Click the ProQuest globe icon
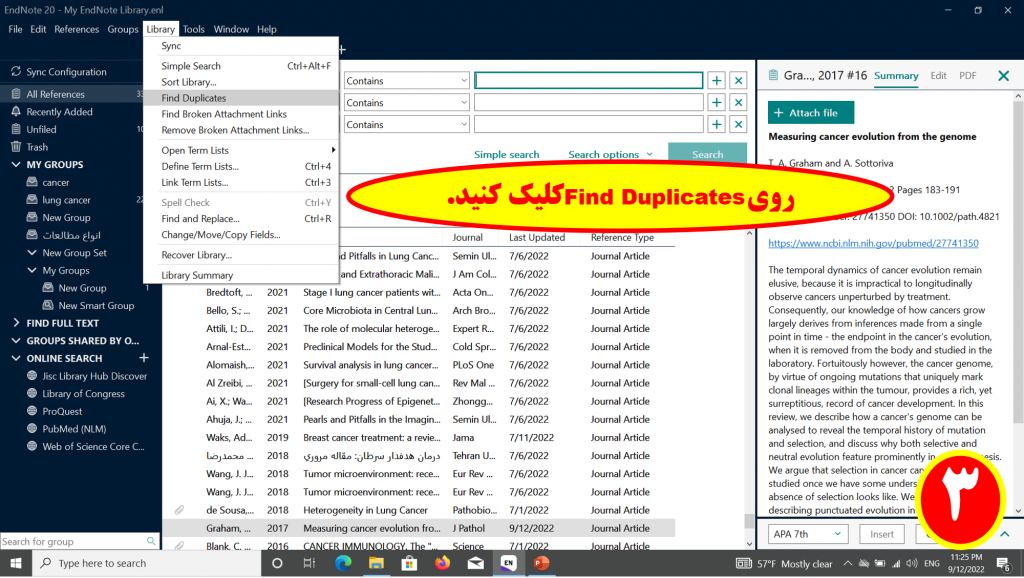Image resolution: width=1024 pixels, height=578 pixels. point(32,411)
